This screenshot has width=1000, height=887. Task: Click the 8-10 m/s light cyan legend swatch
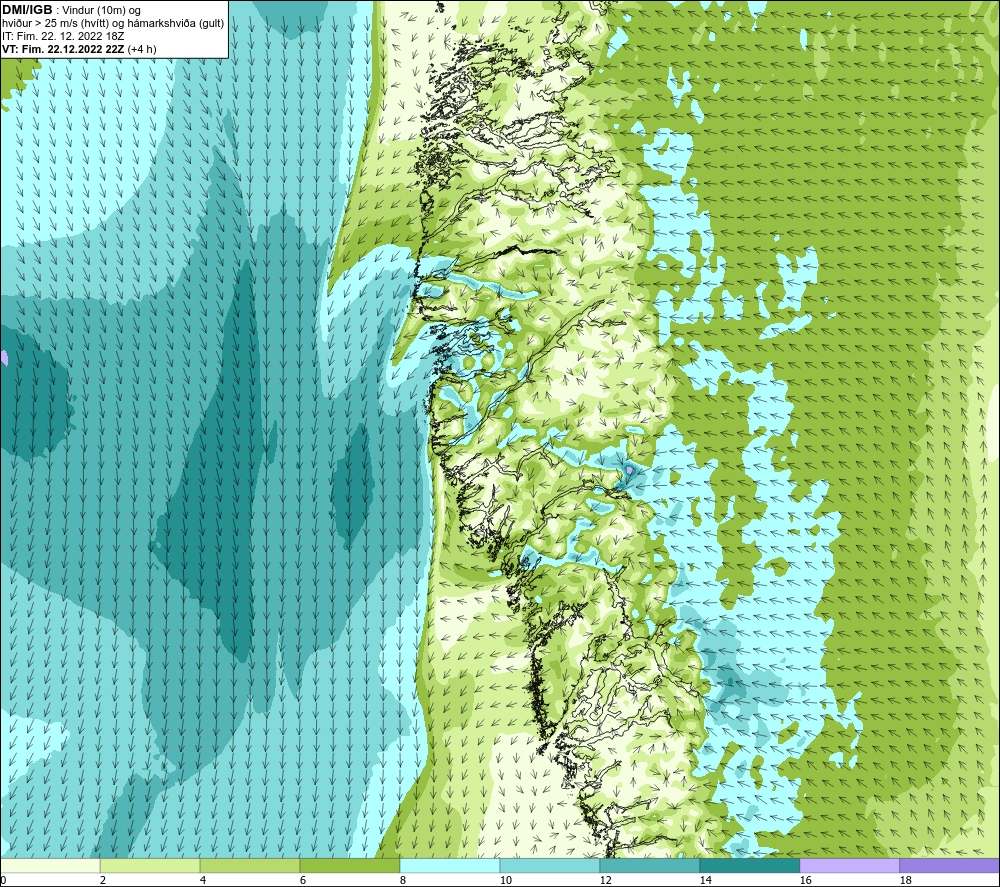point(450,865)
